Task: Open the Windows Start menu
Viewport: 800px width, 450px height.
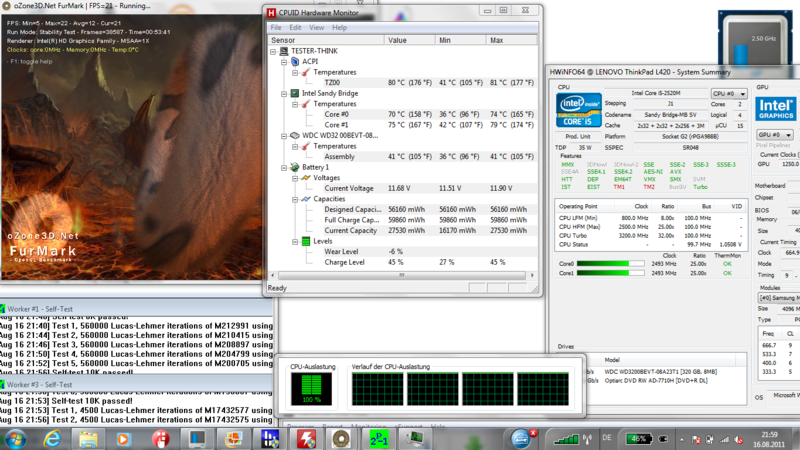Action: click(14, 438)
